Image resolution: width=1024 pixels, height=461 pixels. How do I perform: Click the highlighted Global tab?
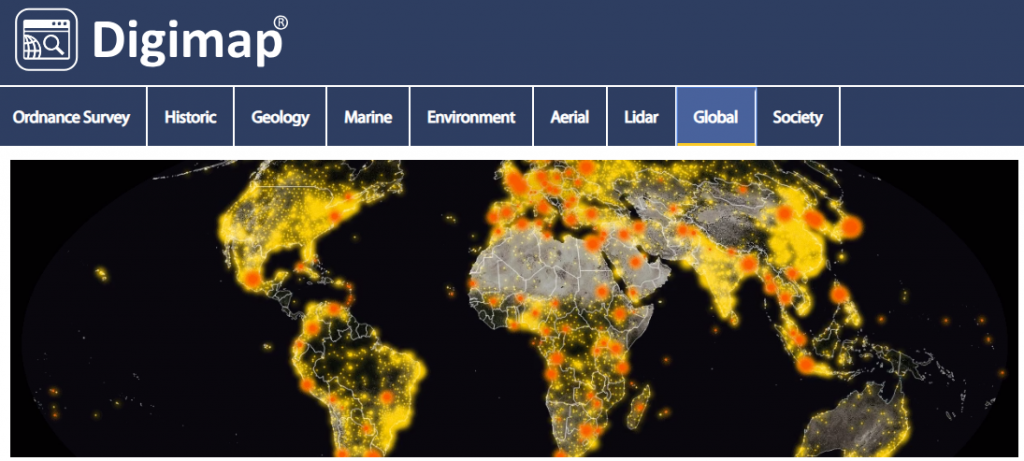point(715,117)
